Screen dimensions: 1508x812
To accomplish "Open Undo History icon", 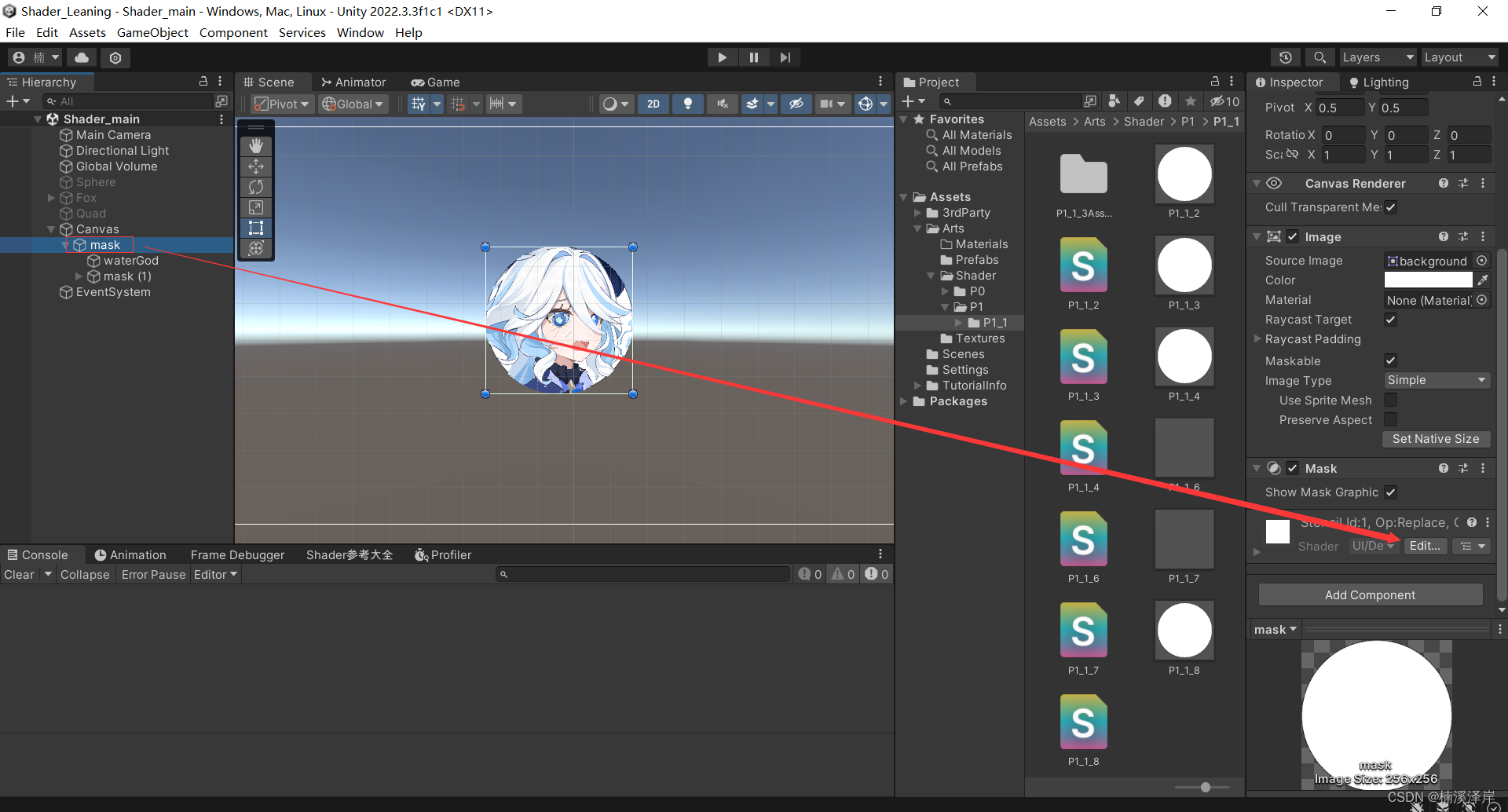I will [1285, 57].
